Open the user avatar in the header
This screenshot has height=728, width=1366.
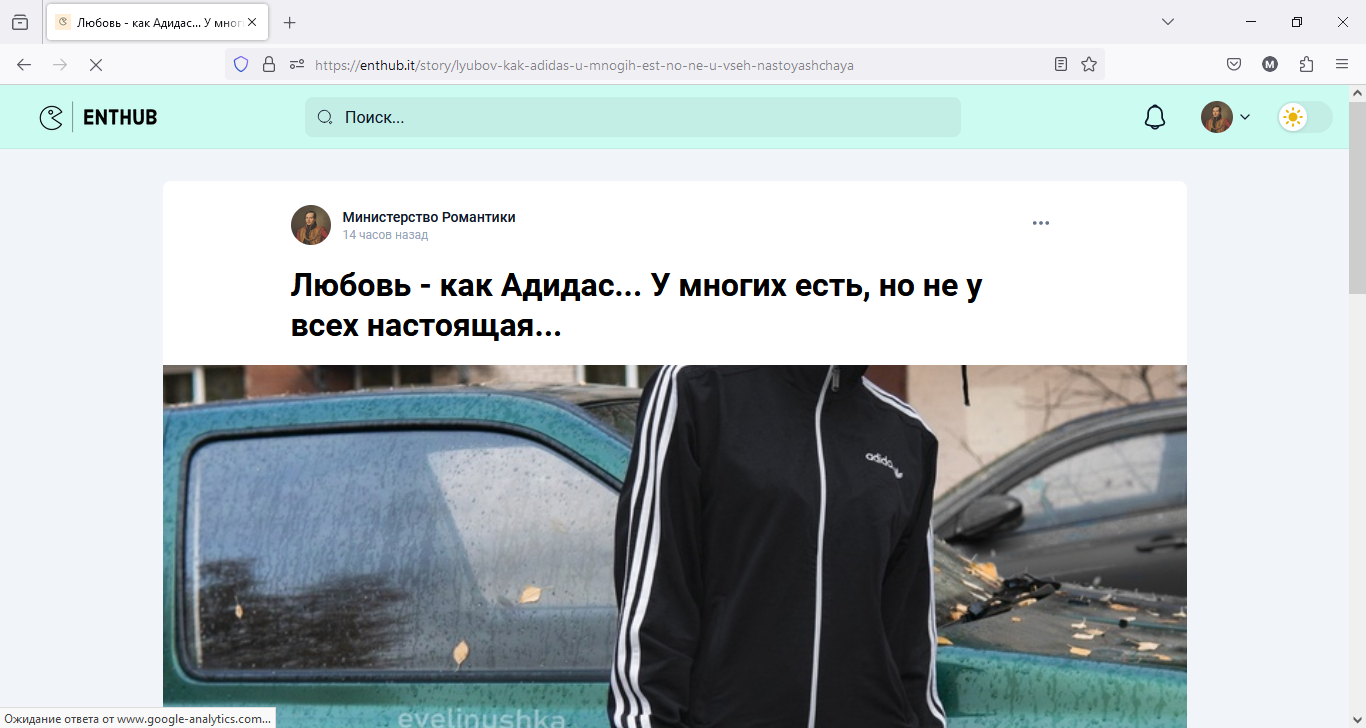tap(1217, 117)
